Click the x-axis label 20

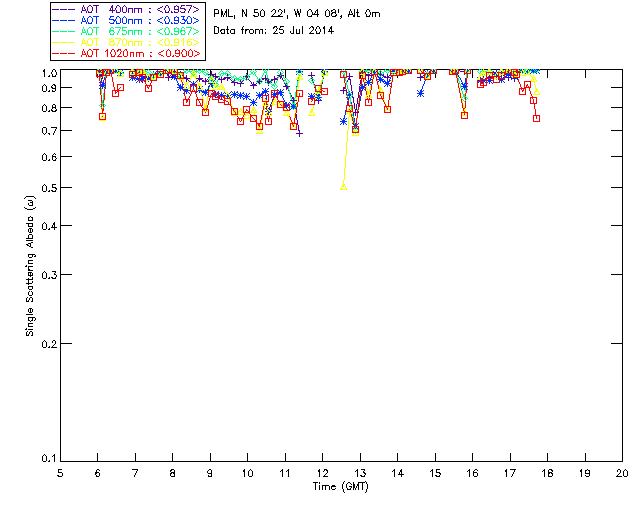622,473
